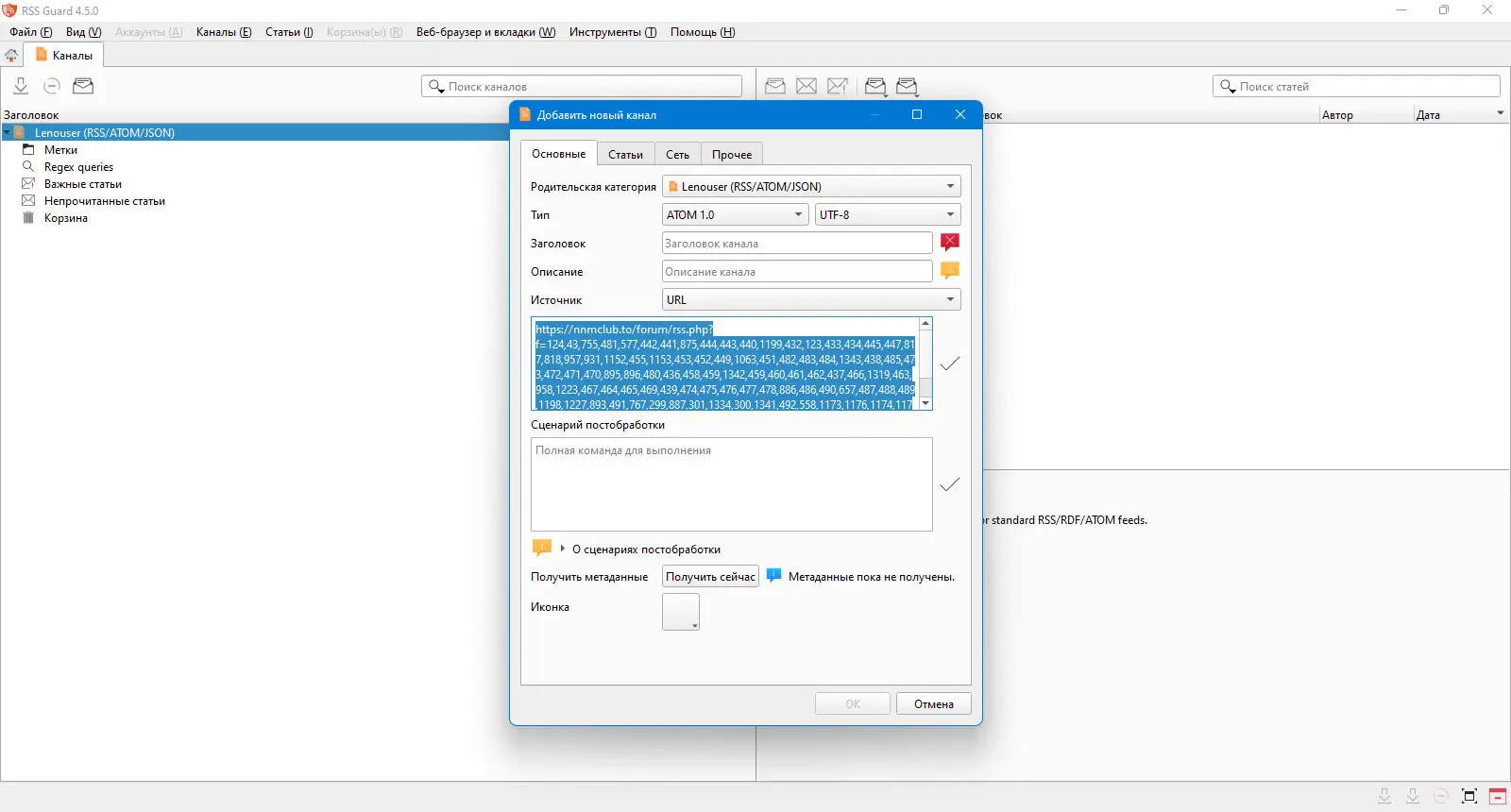The width and height of the screenshot is (1511, 812).
Task: Click the fetch all feeds download icon
Action: pos(21,86)
